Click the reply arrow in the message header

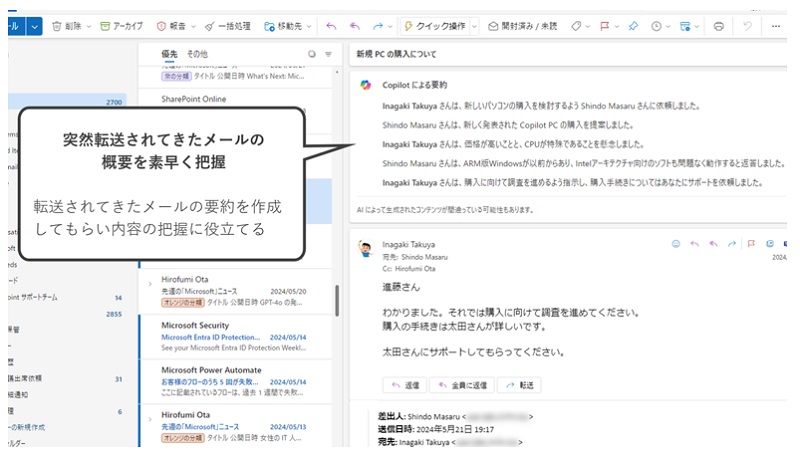pos(694,244)
